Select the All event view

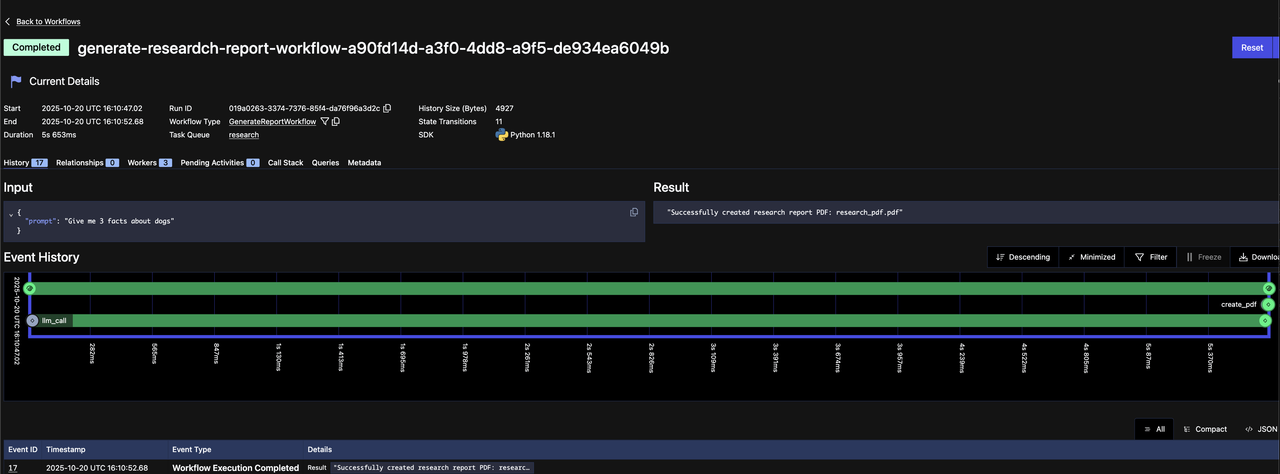tap(1152, 429)
